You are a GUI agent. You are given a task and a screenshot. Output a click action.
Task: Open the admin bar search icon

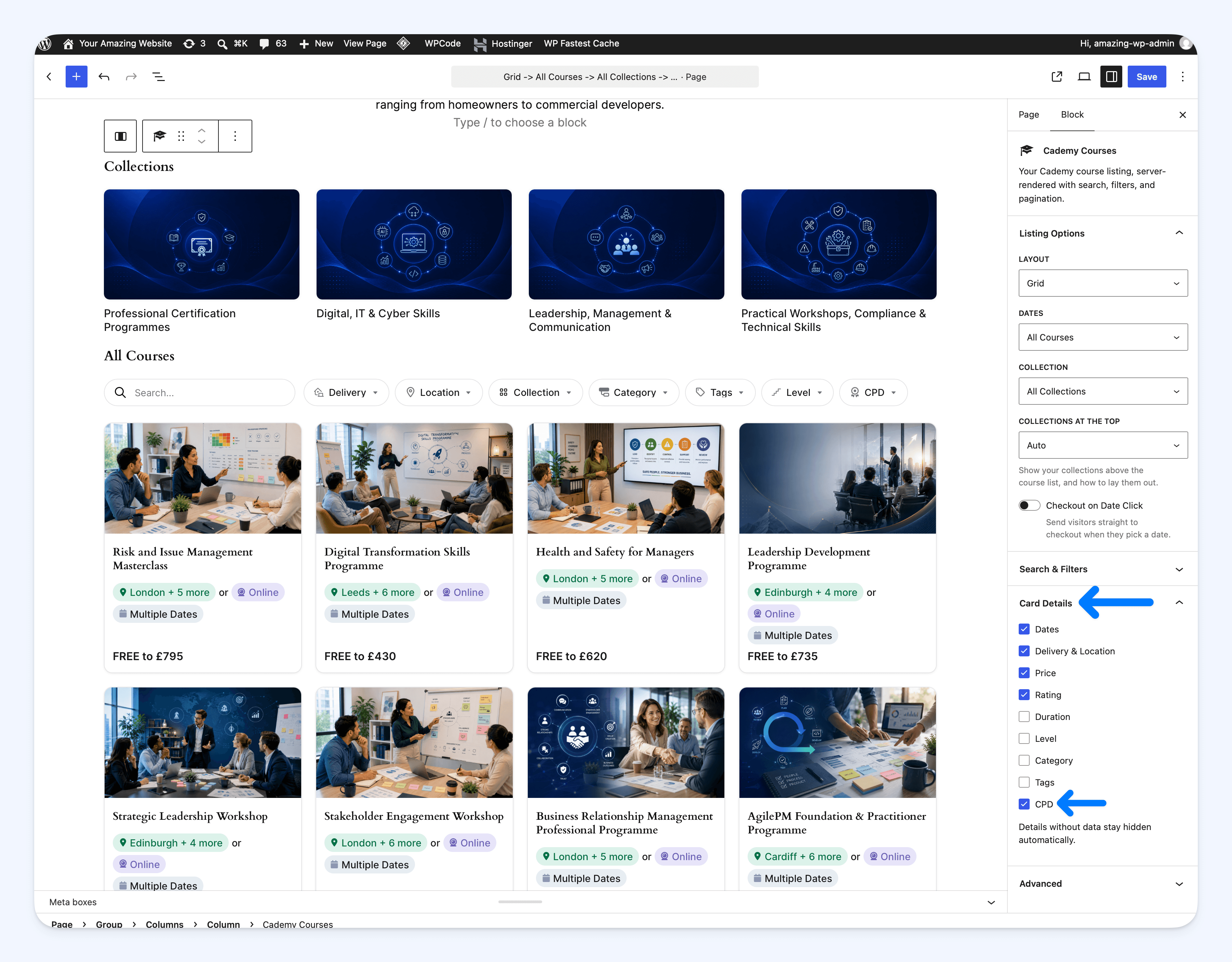point(222,43)
